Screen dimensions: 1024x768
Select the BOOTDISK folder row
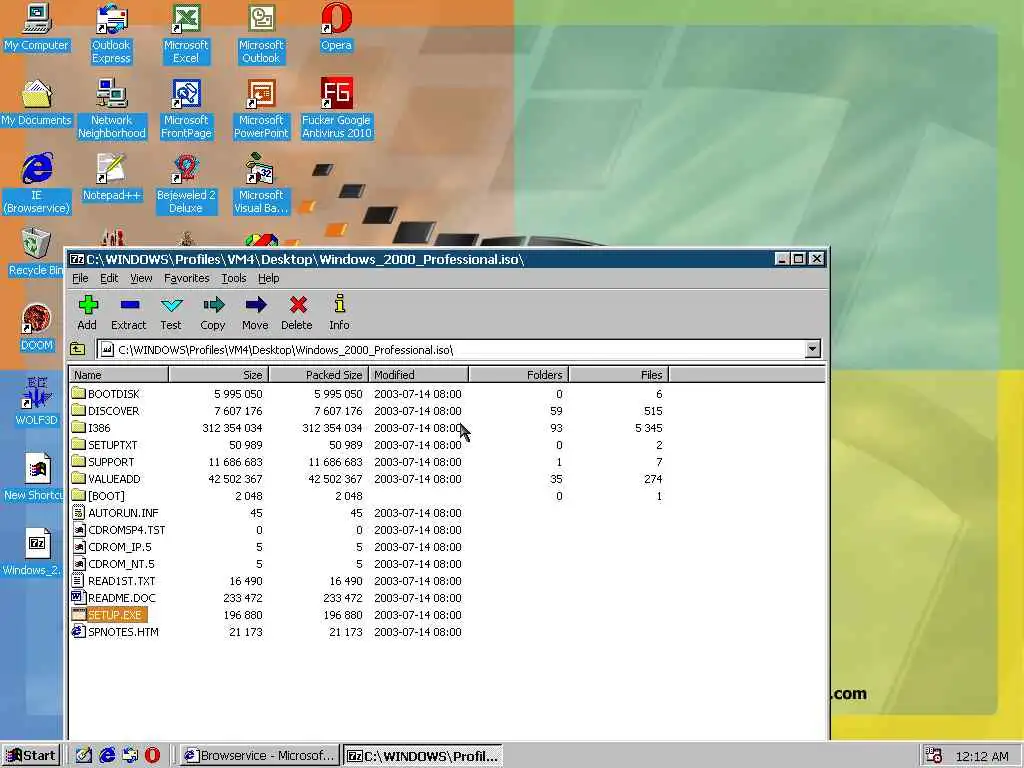(367, 394)
